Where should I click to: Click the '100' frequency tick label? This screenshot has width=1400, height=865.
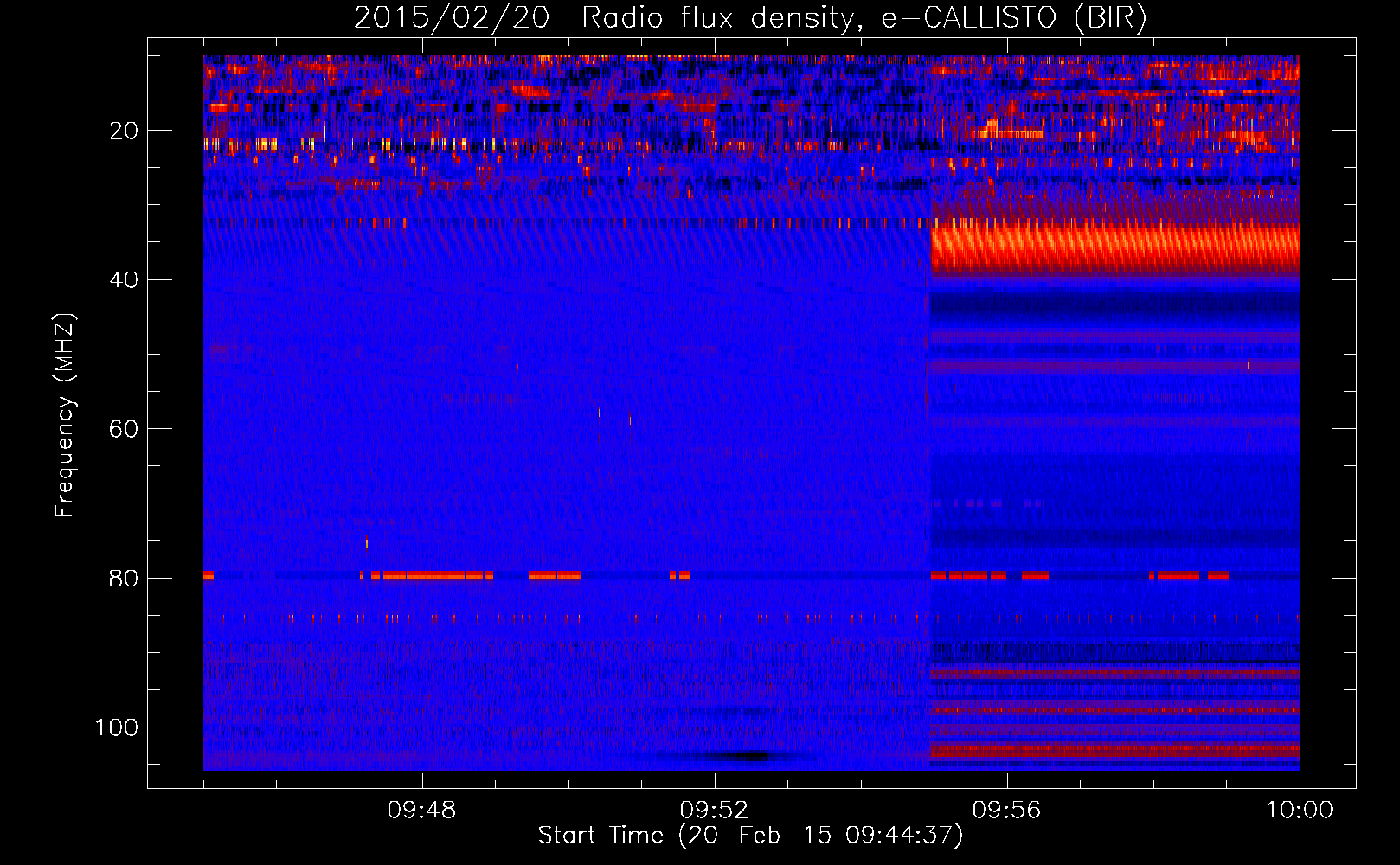tap(117, 727)
